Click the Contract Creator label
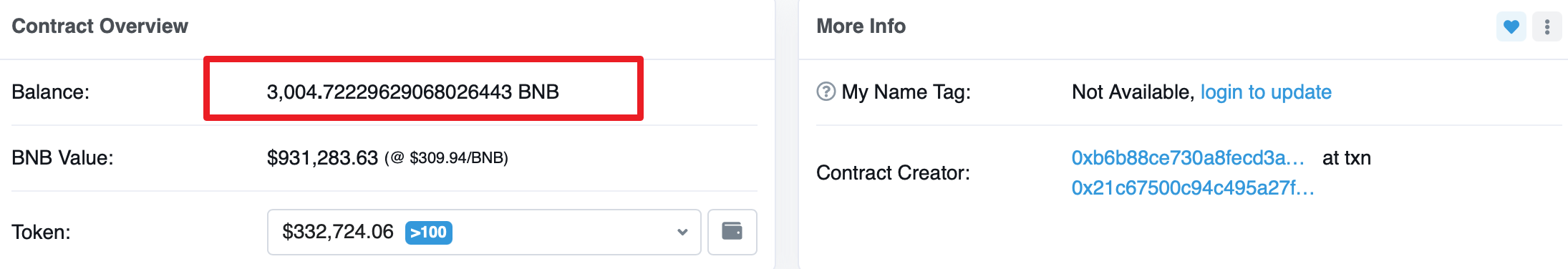This screenshot has height=269, width=1568. pos(893,173)
